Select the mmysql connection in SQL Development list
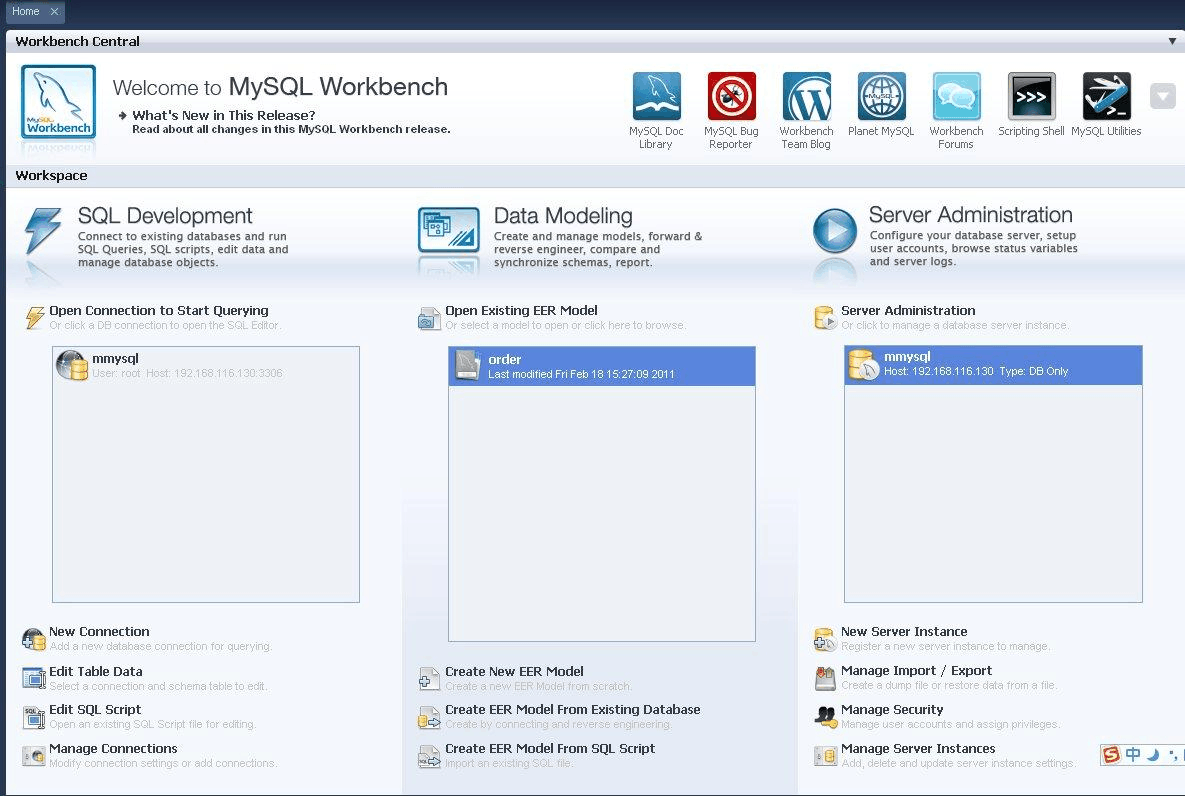Screen dimensions: 1185x796 (206, 365)
